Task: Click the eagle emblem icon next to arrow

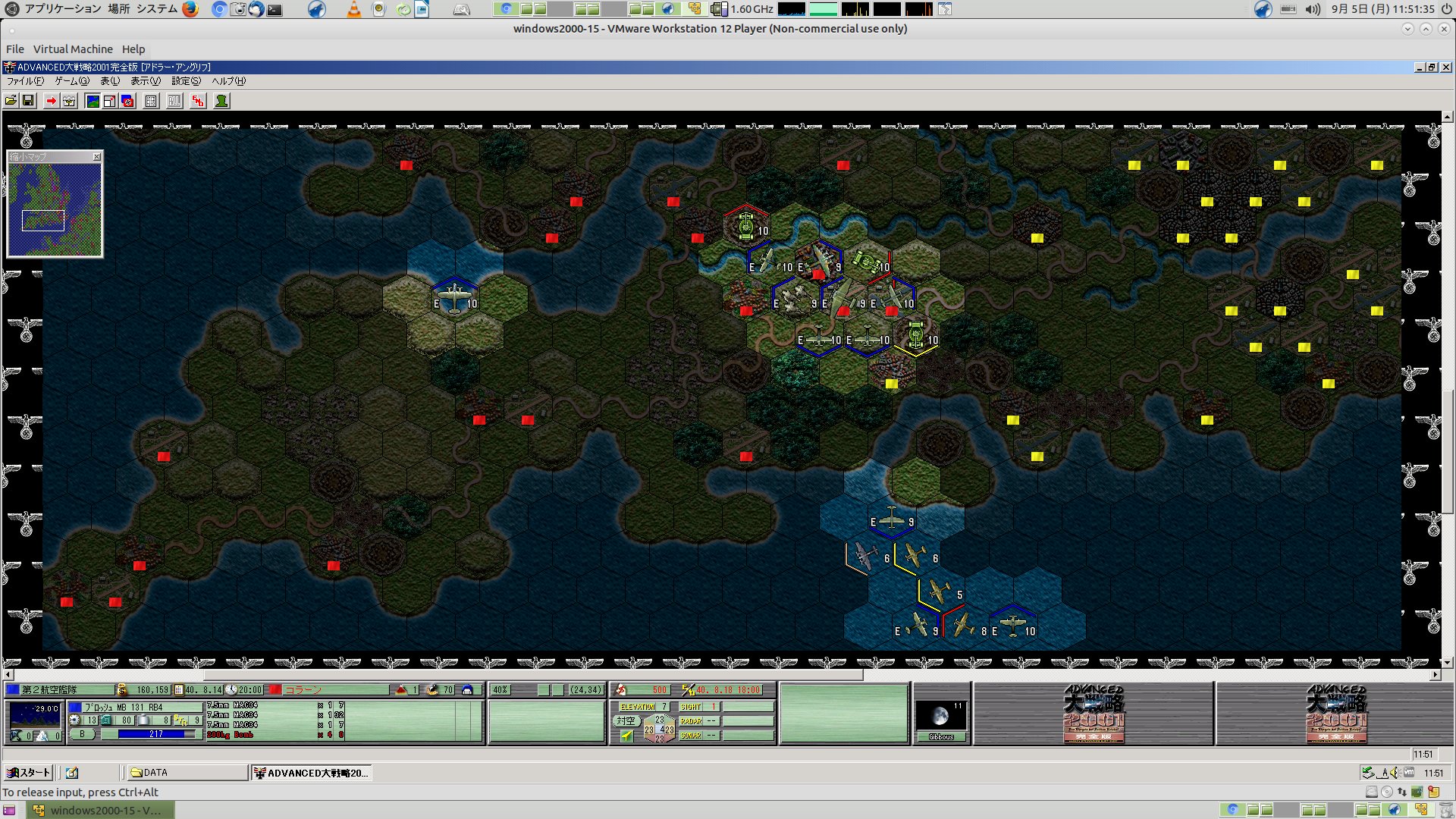Action: (69, 101)
